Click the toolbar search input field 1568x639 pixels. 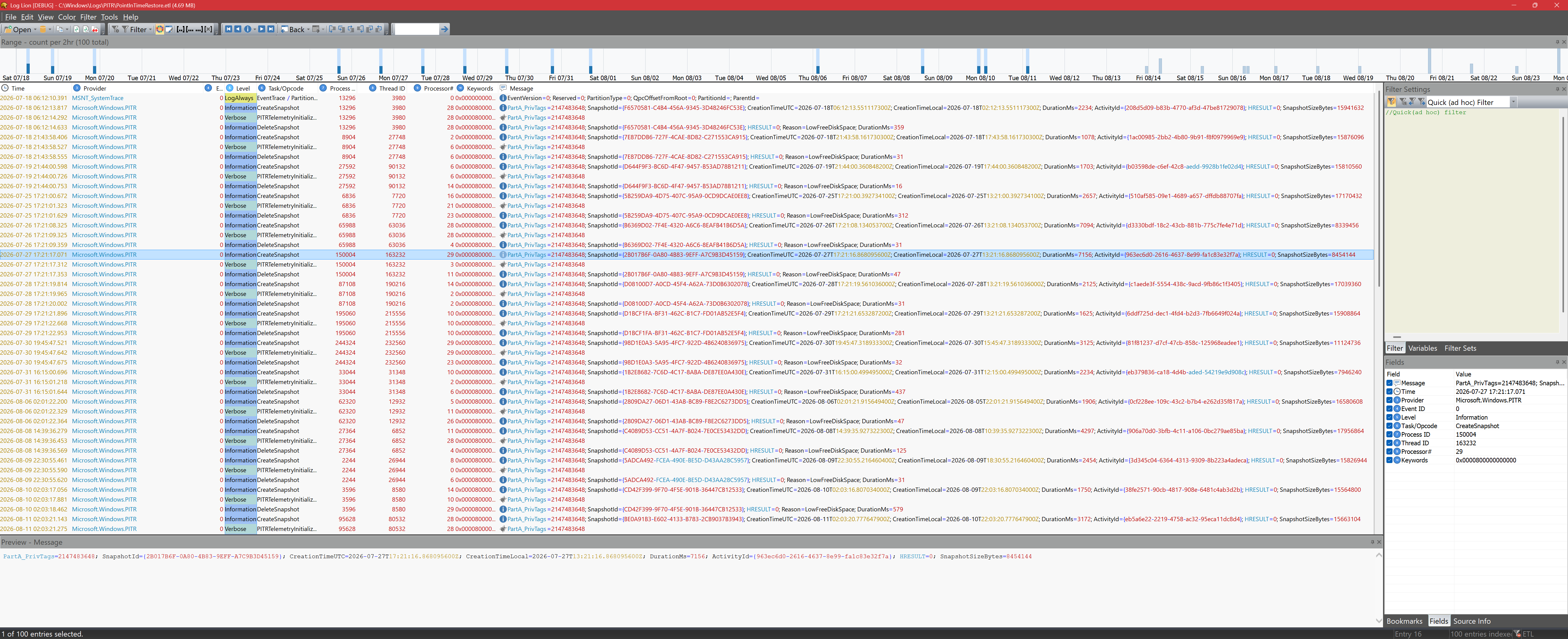coord(417,29)
